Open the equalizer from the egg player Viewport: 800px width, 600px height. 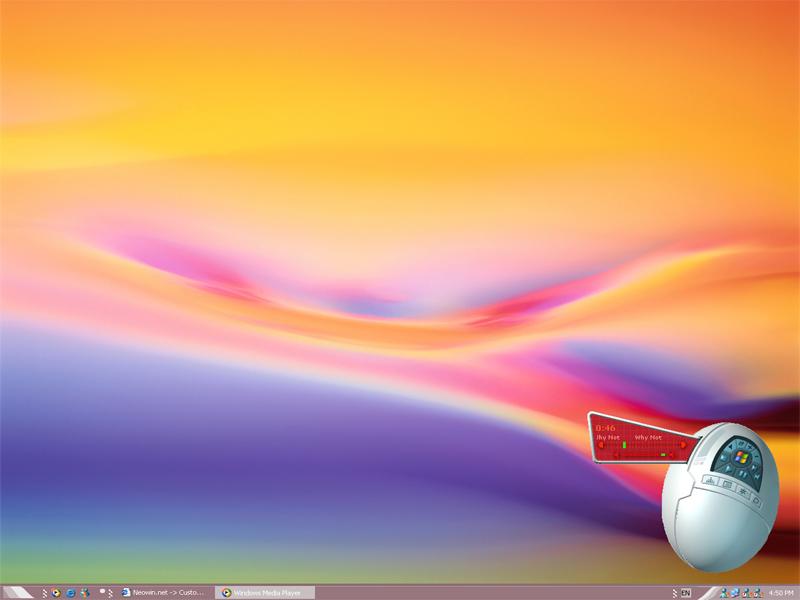pyautogui.click(x=710, y=481)
